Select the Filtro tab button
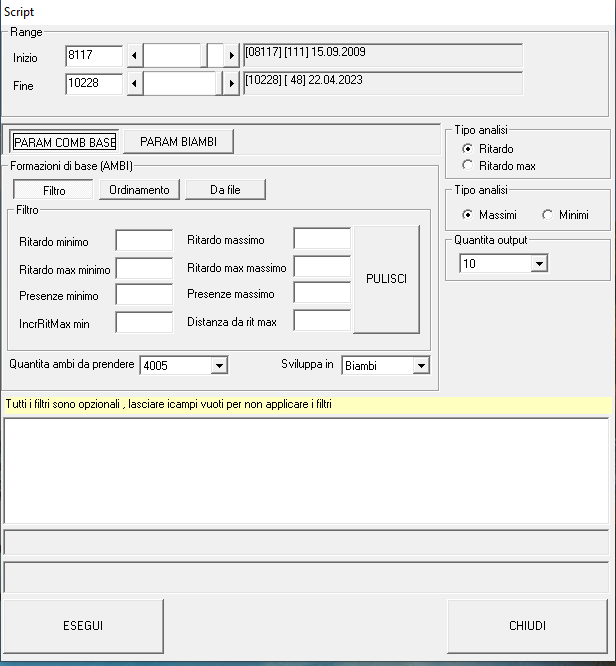This screenshot has height=666, width=616. point(53,190)
